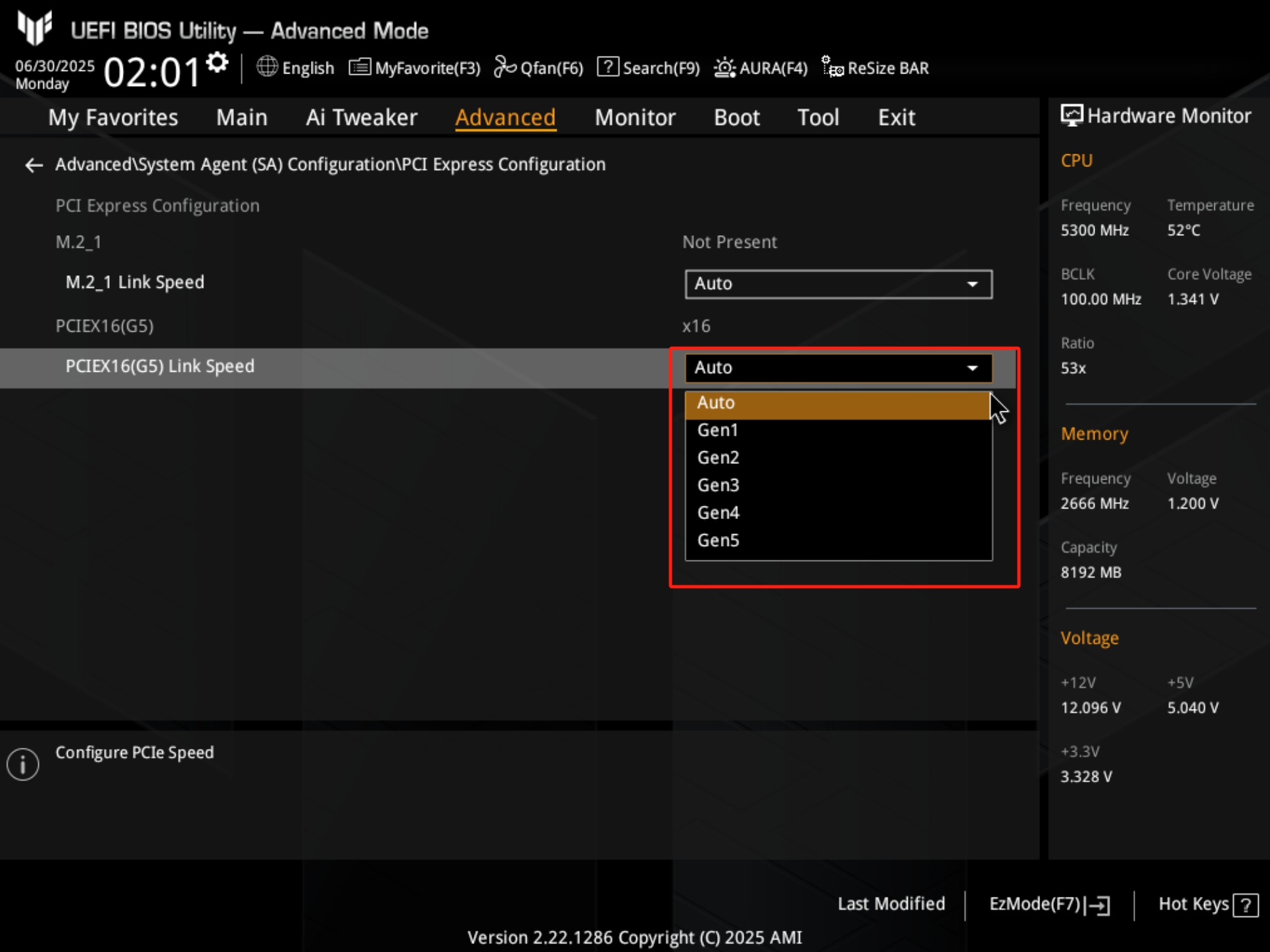Switch to the Ai Tweaker tab
The height and width of the screenshot is (952, 1270).
pyautogui.click(x=361, y=118)
